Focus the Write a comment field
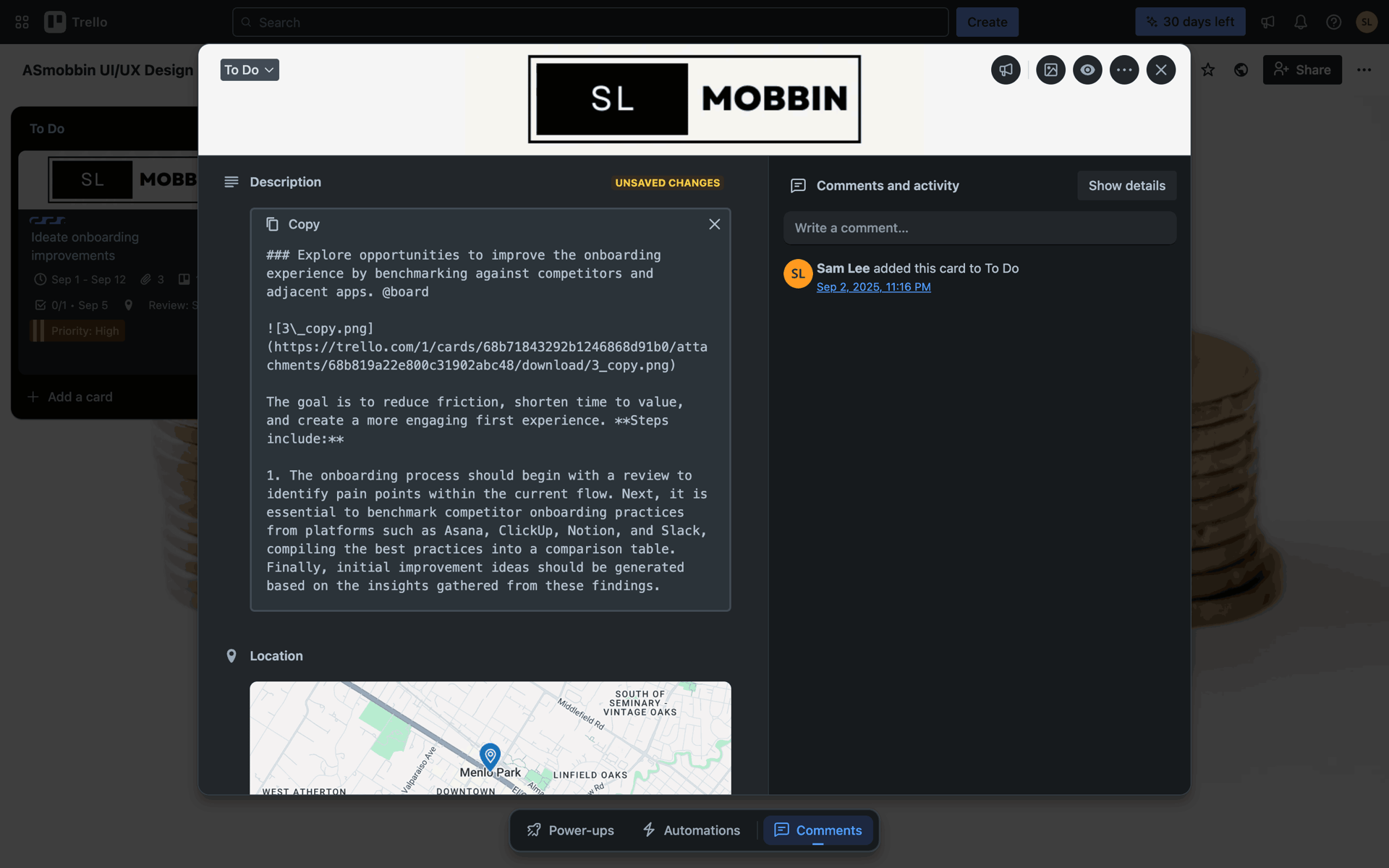This screenshot has height=868, width=1389. [980, 228]
